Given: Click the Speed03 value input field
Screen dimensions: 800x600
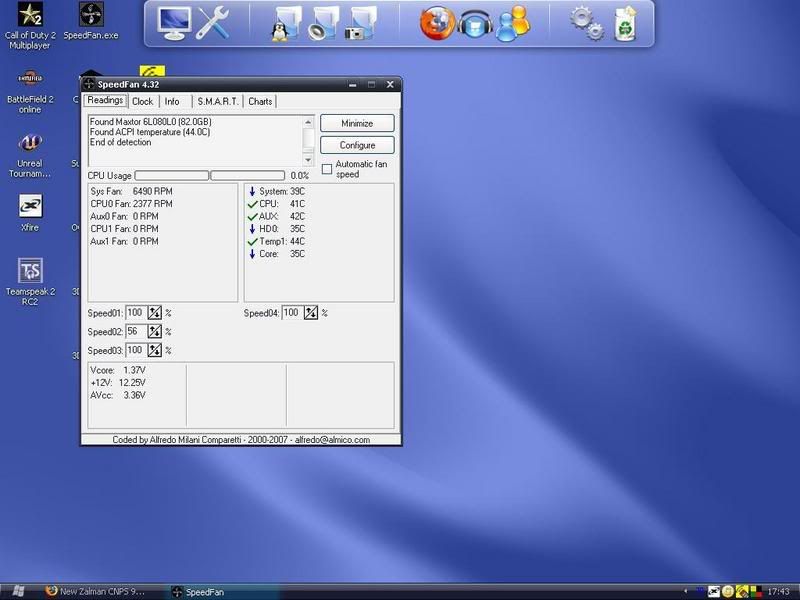Looking at the screenshot, I should [x=135, y=351].
